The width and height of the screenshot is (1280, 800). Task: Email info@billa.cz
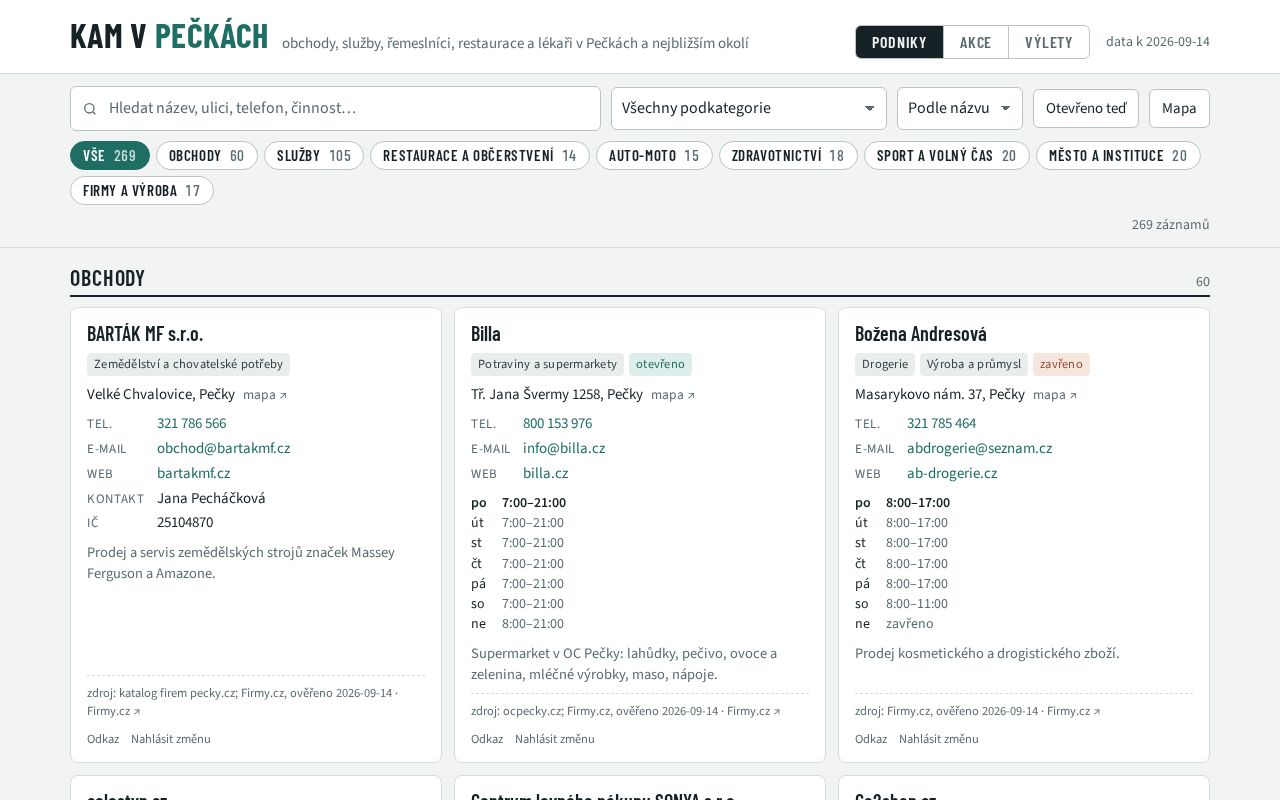point(564,448)
